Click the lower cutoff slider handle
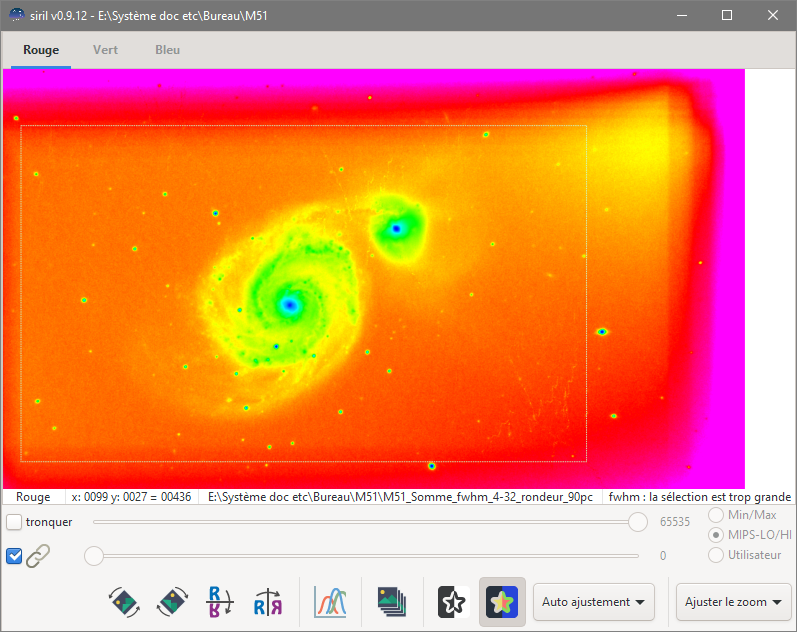 click(94, 556)
